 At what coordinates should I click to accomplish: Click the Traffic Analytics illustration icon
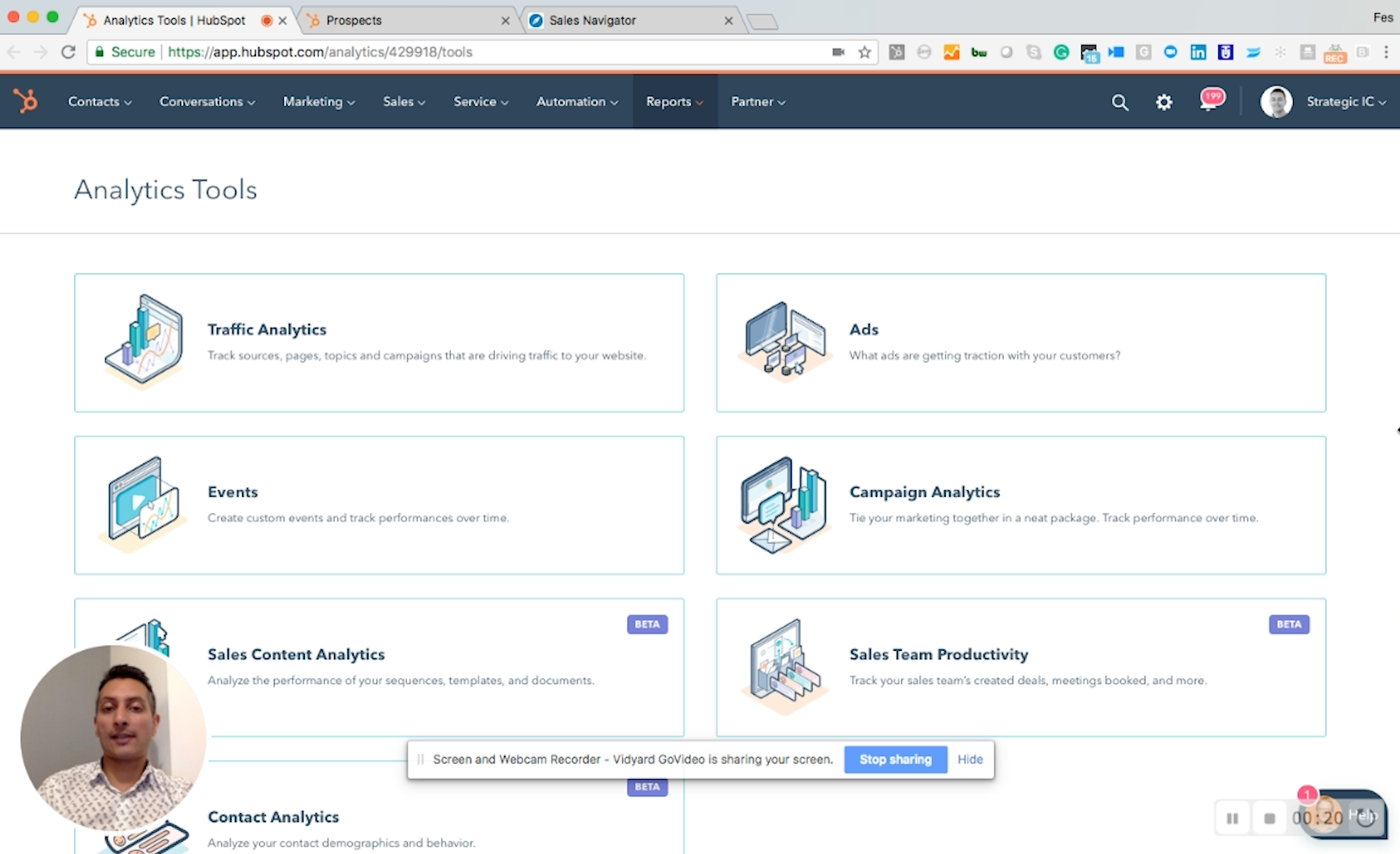click(144, 341)
